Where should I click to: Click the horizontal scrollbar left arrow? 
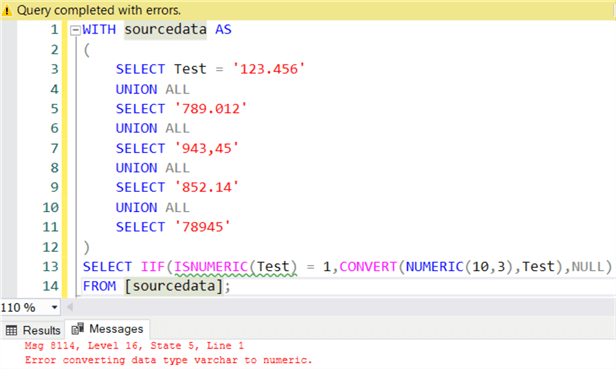[70, 307]
